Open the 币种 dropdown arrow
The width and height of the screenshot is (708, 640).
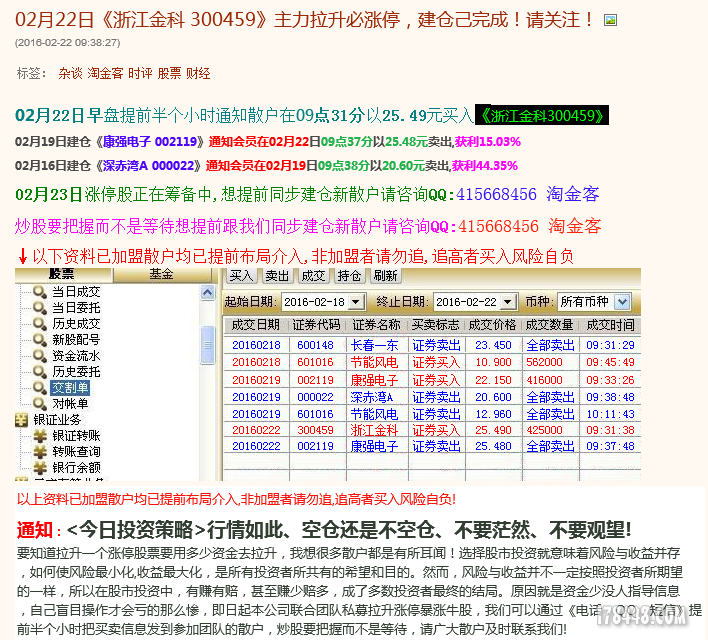click(623, 302)
